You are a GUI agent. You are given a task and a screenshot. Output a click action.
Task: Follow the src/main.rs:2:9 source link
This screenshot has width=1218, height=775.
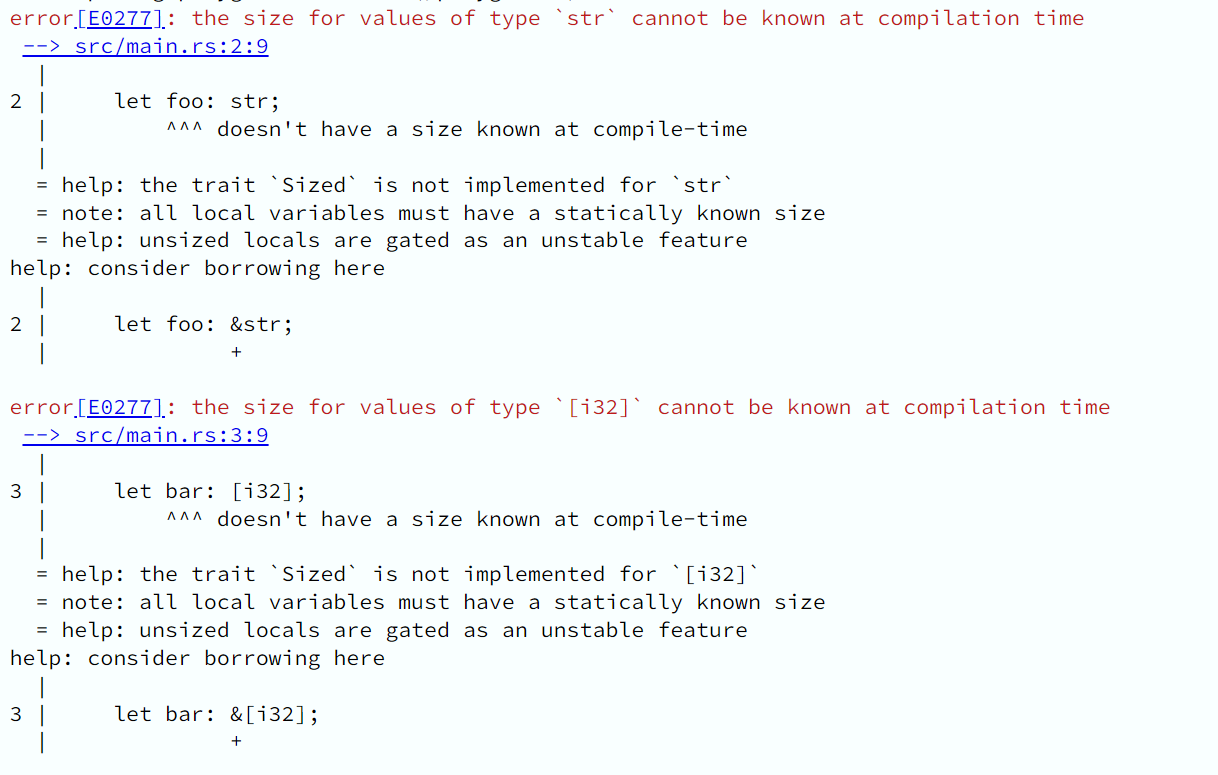(x=145, y=46)
